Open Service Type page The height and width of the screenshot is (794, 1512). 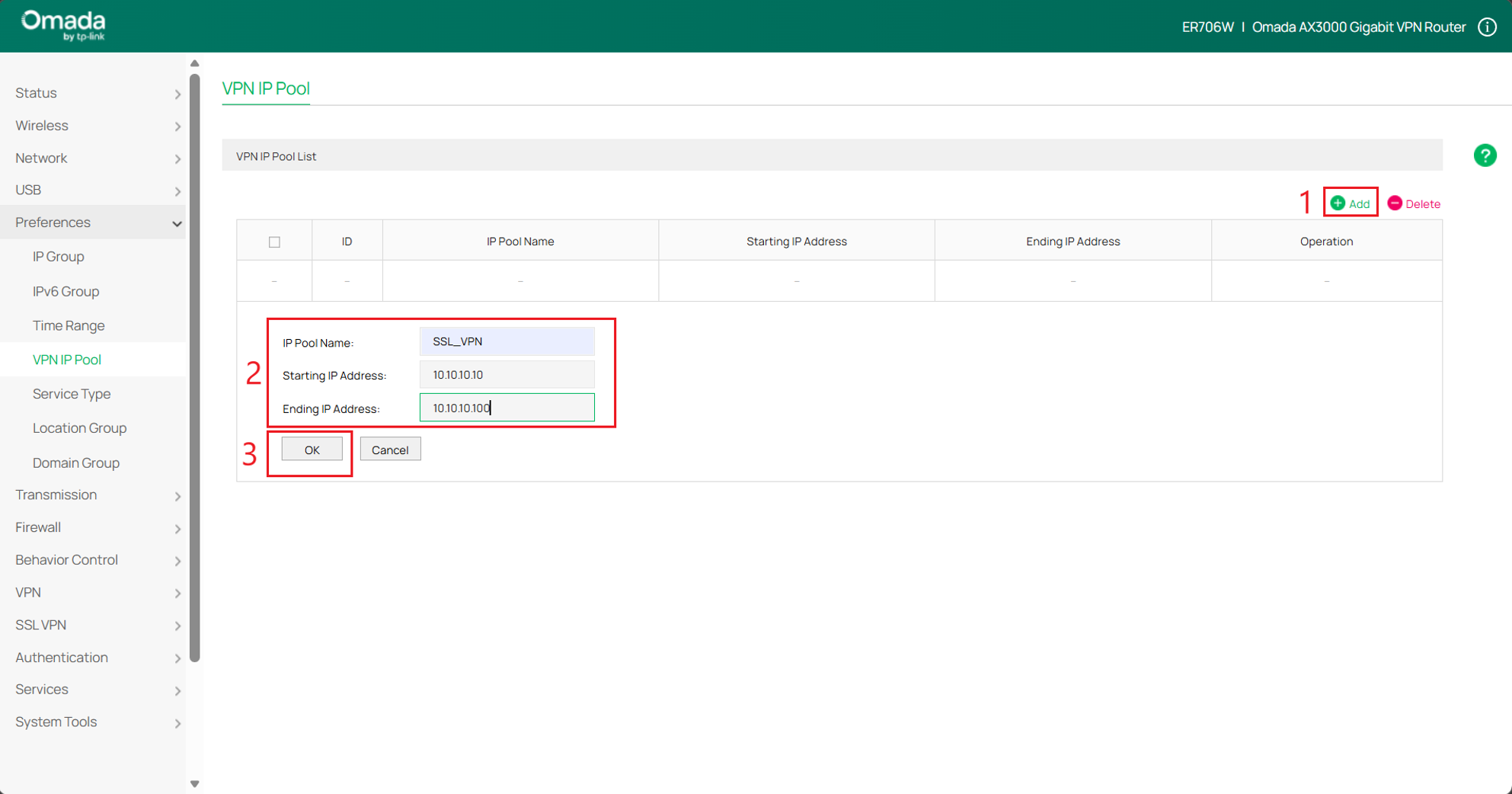pos(72,394)
